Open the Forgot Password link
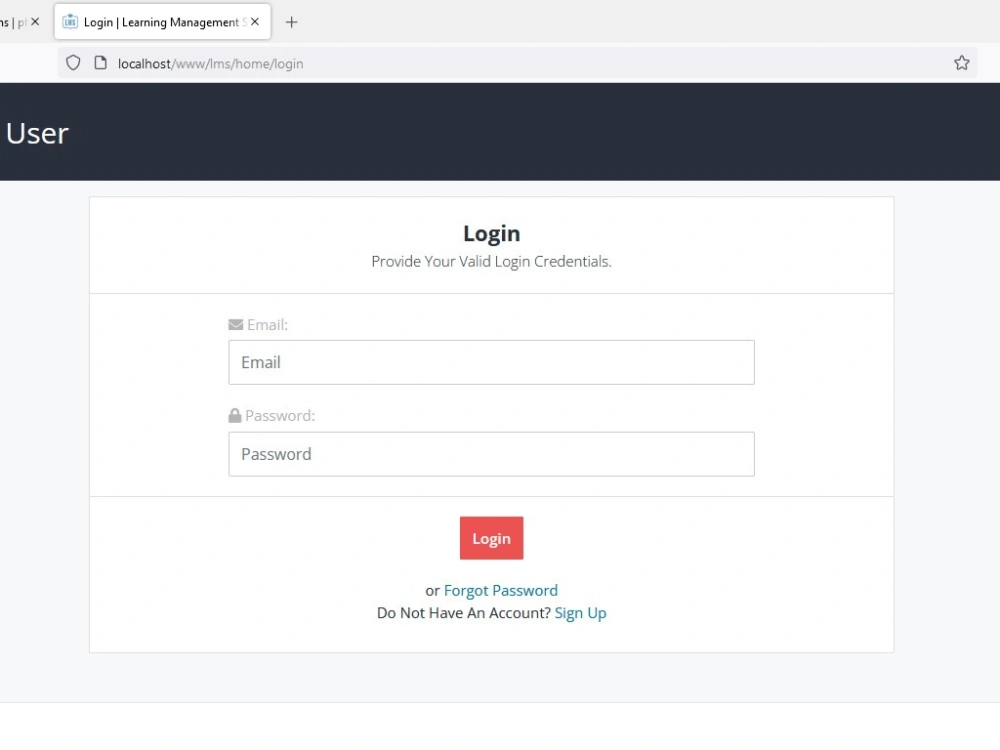Image resolution: width=1000 pixels, height=750 pixels. 501,591
